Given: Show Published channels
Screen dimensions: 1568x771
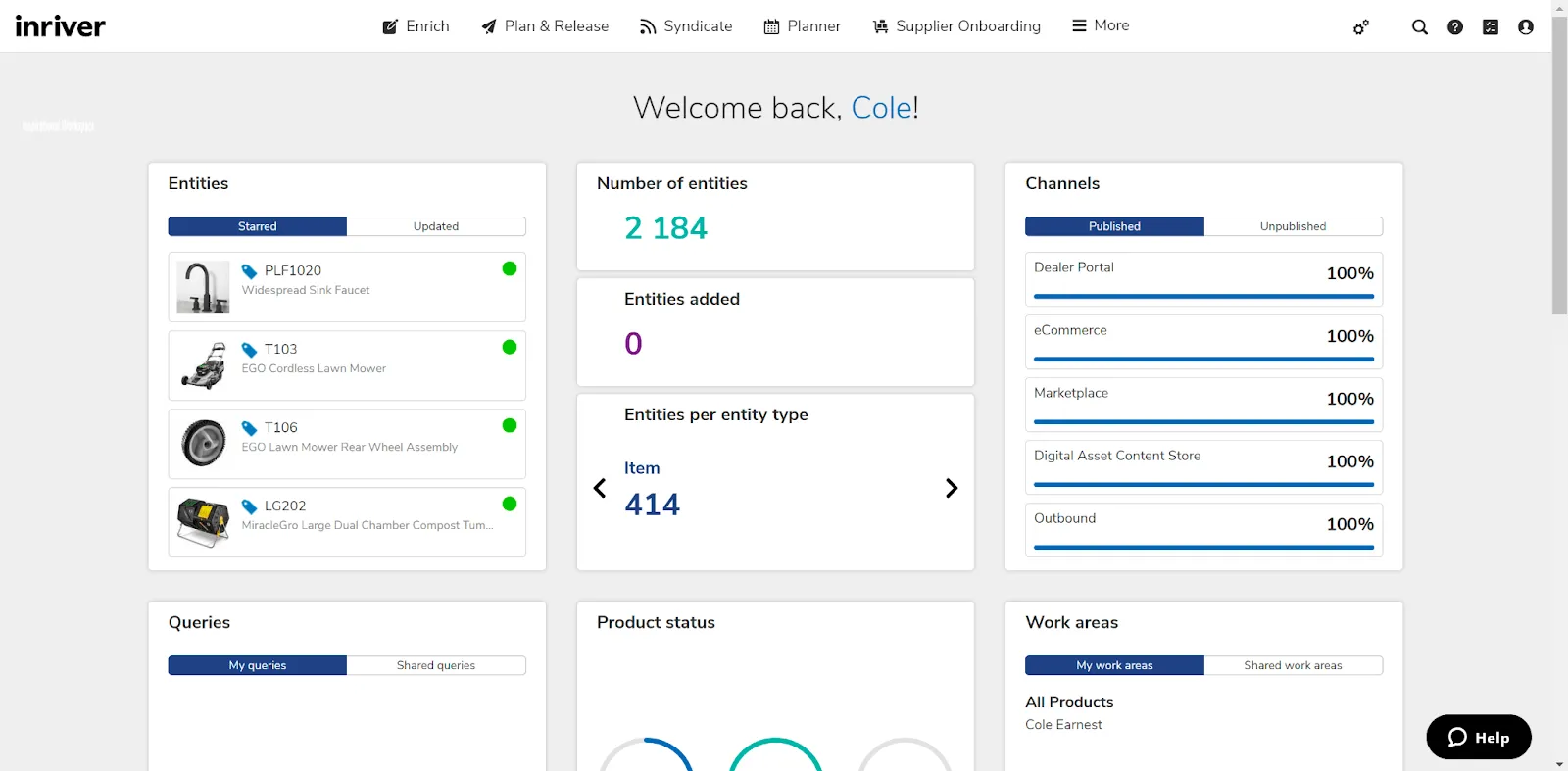Looking at the screenshot, I should click(x=1114, y=226).
